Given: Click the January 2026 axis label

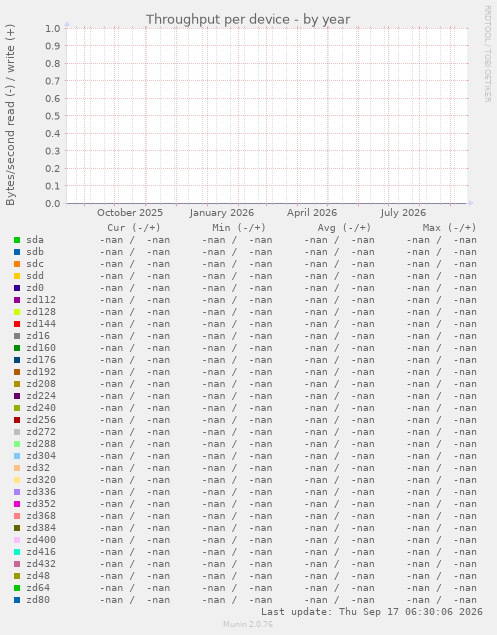Looking at the screenshot, I should click(222, 213).
